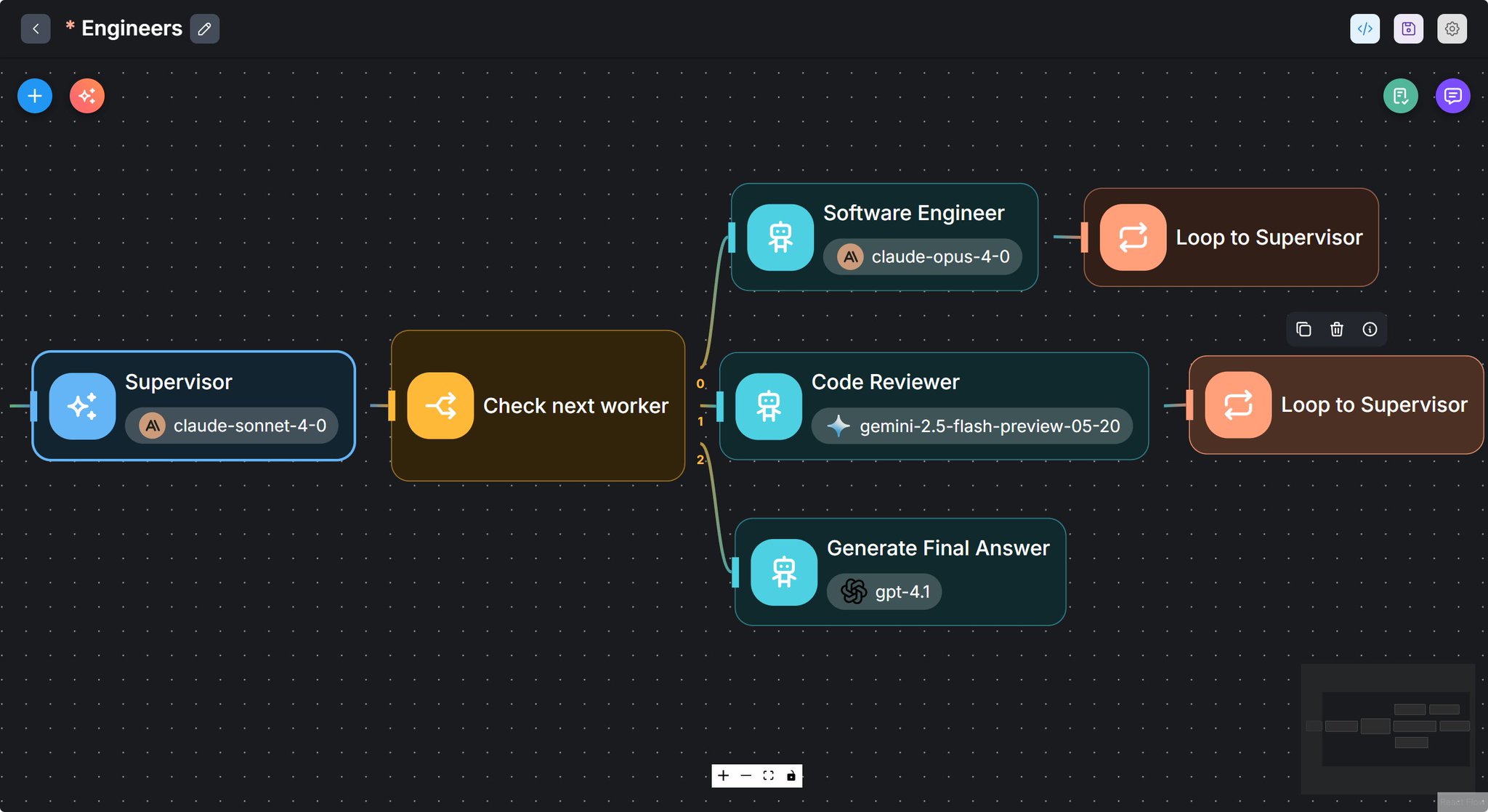
Task: Click the Software Engineer robot icon
Action: pyautogui.click(x=780, y=237)
